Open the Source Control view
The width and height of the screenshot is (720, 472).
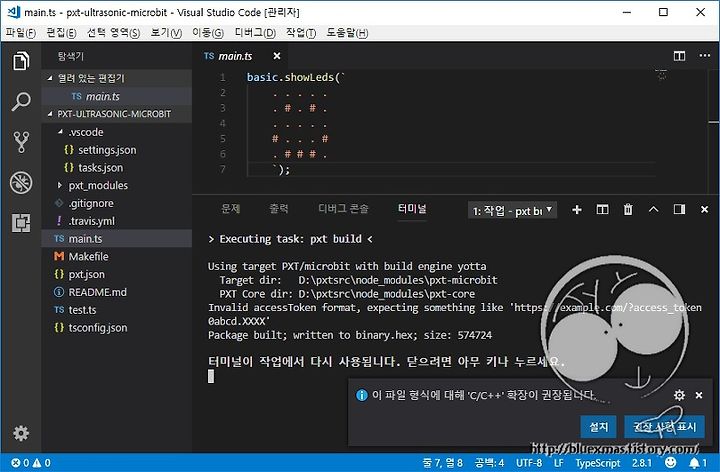pos(21,142)
